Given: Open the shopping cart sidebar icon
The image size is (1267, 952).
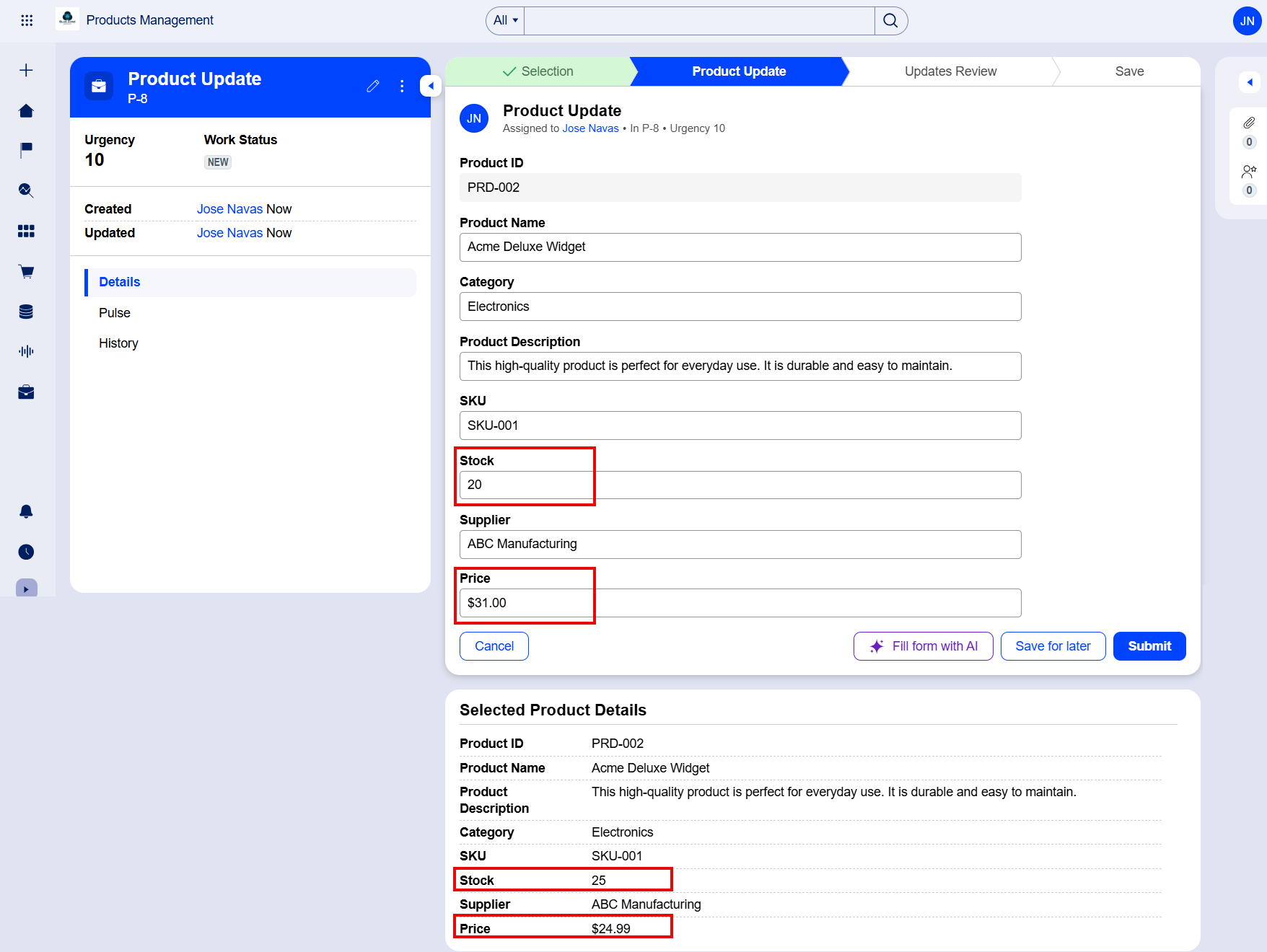Looking at the screenshot, I should pyautogui.click(x=26, y=272).
